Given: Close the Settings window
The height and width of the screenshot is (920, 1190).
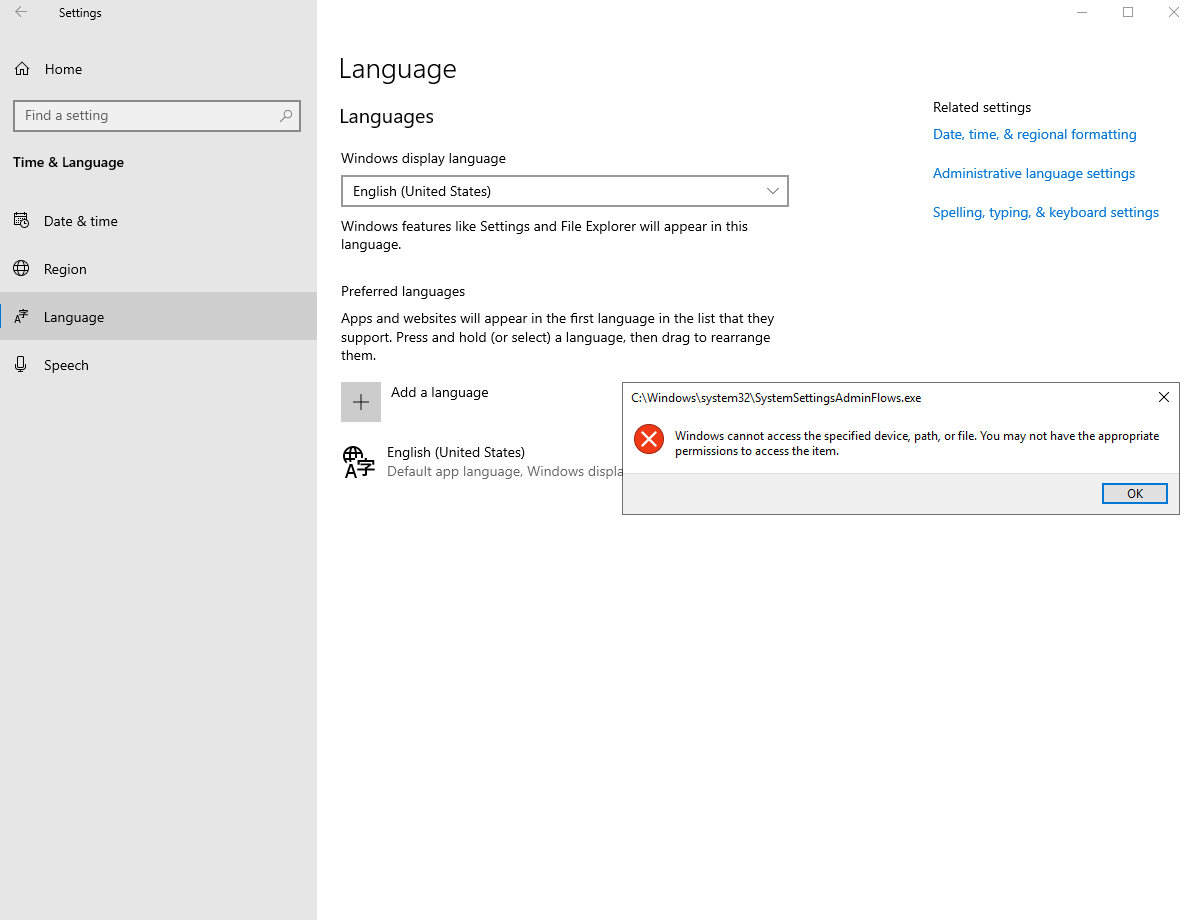Looking at the screenshot, I should [x=1173, y=12].
